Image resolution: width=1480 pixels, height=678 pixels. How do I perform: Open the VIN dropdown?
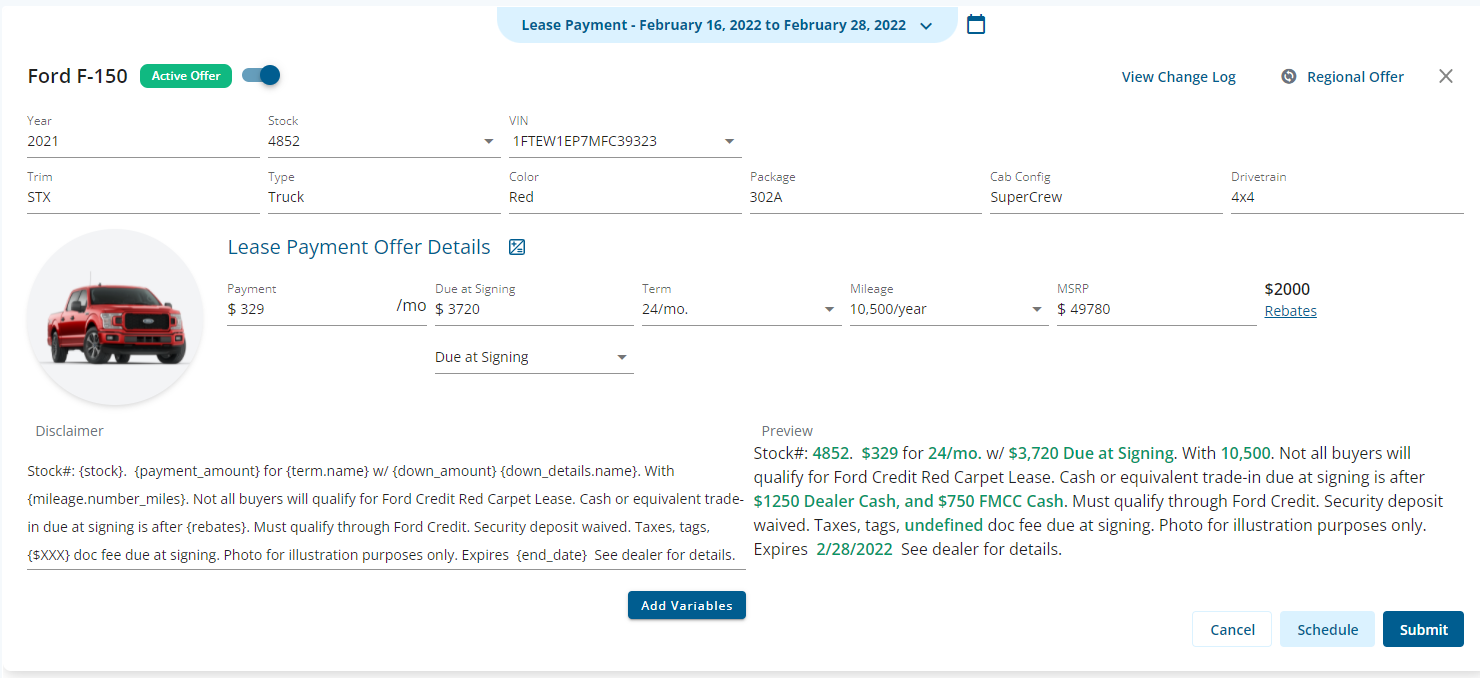pyautogui.click(x=730, y=142)
